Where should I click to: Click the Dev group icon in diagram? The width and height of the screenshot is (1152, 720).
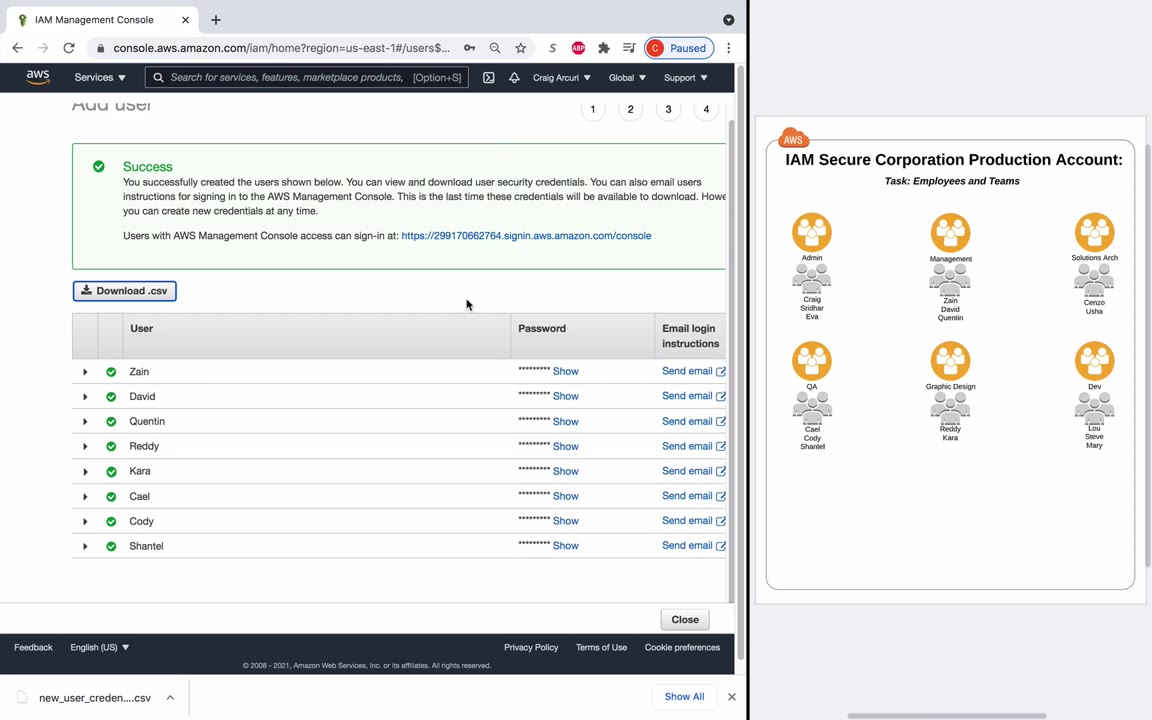pos(1094,361)
